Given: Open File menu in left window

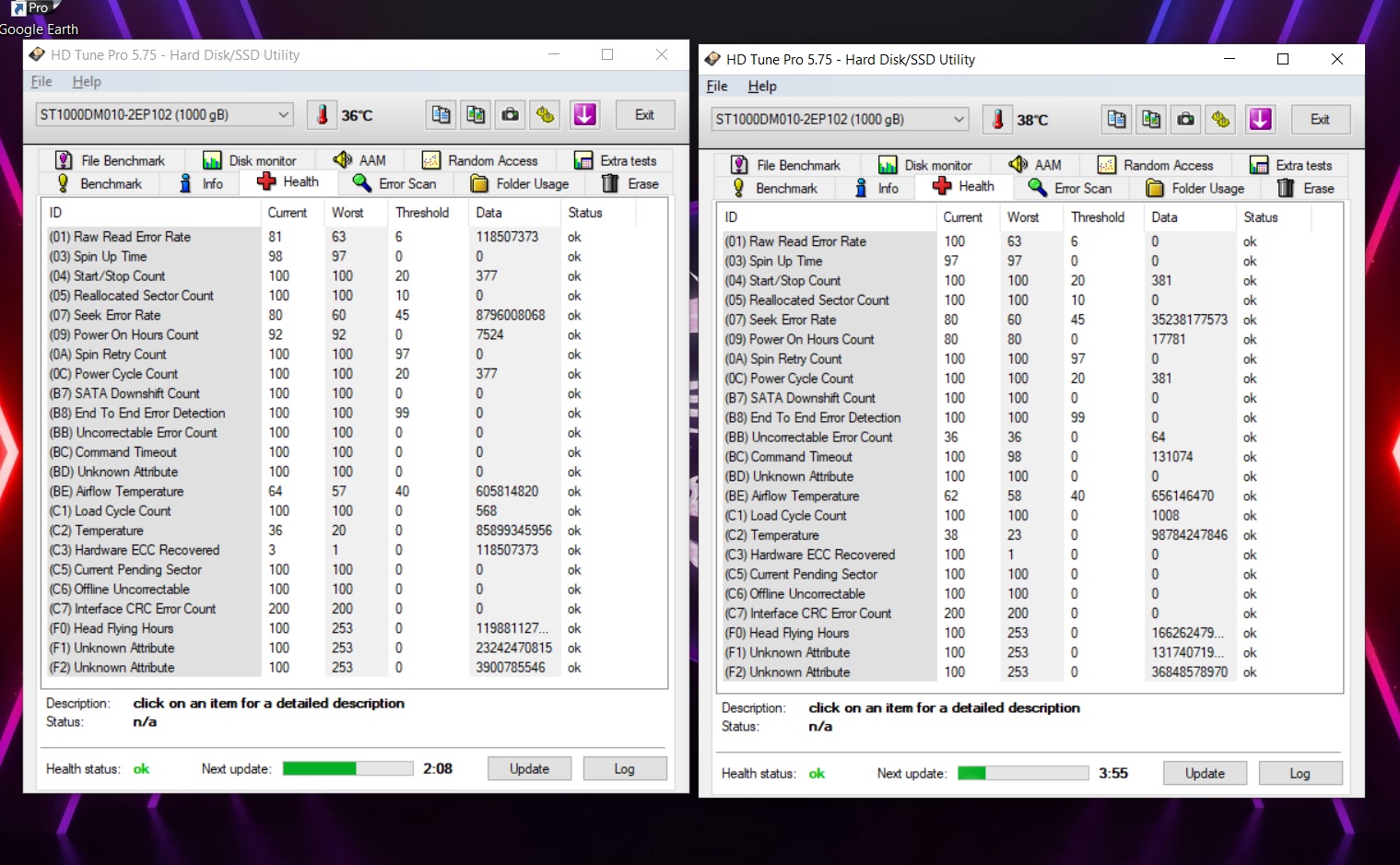Looking at the screenshot, I should 41,82.
